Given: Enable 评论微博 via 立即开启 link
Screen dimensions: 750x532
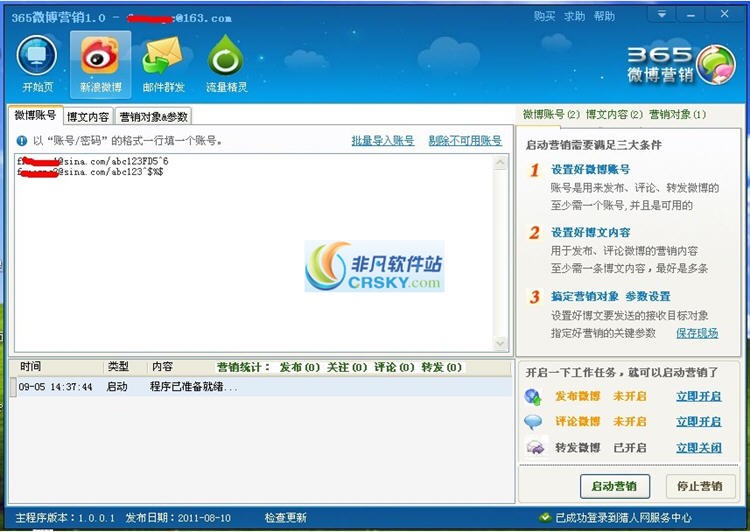Looking at the screenshot, I should [699, 422].
